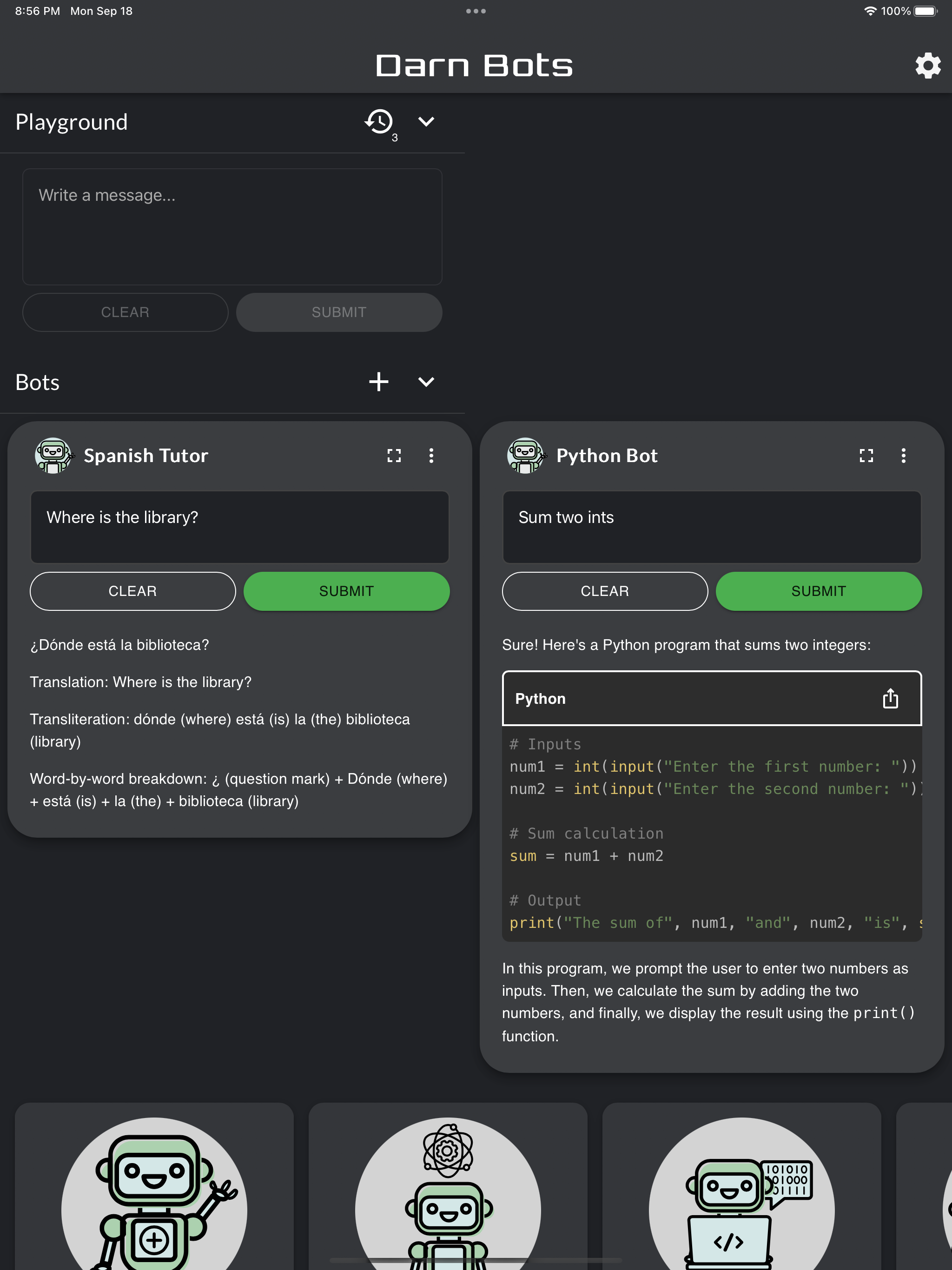The width and height of the screenshot is (952, 1270).
Task: Add a new bot with plus icon
Action: (379, 382)
